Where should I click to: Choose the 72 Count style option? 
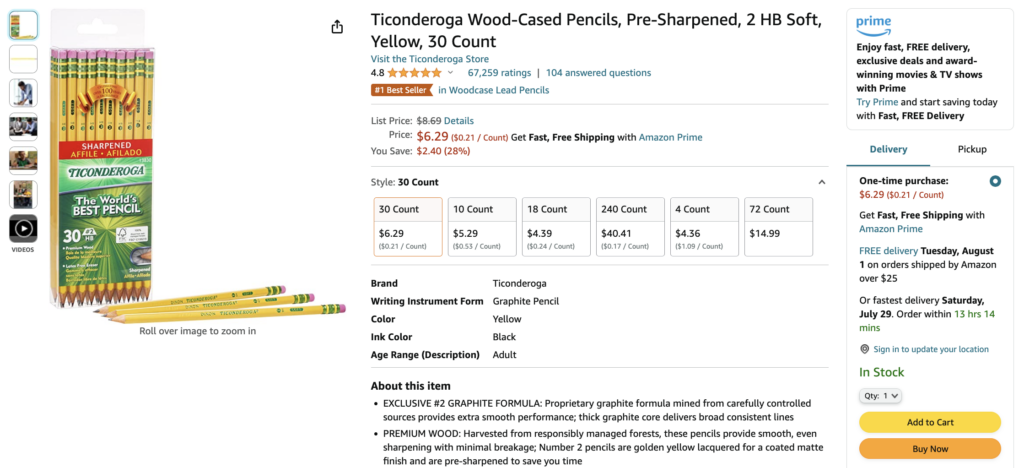pos(778,226)
